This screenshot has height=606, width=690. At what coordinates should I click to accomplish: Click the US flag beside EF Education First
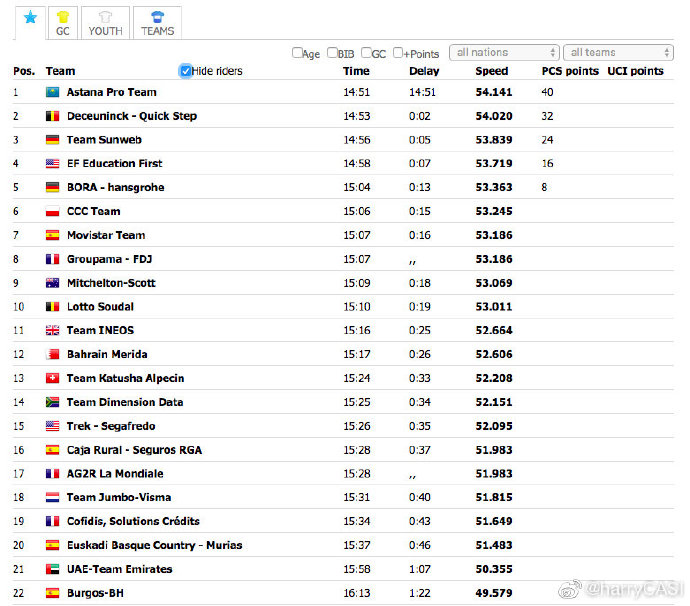52,164
